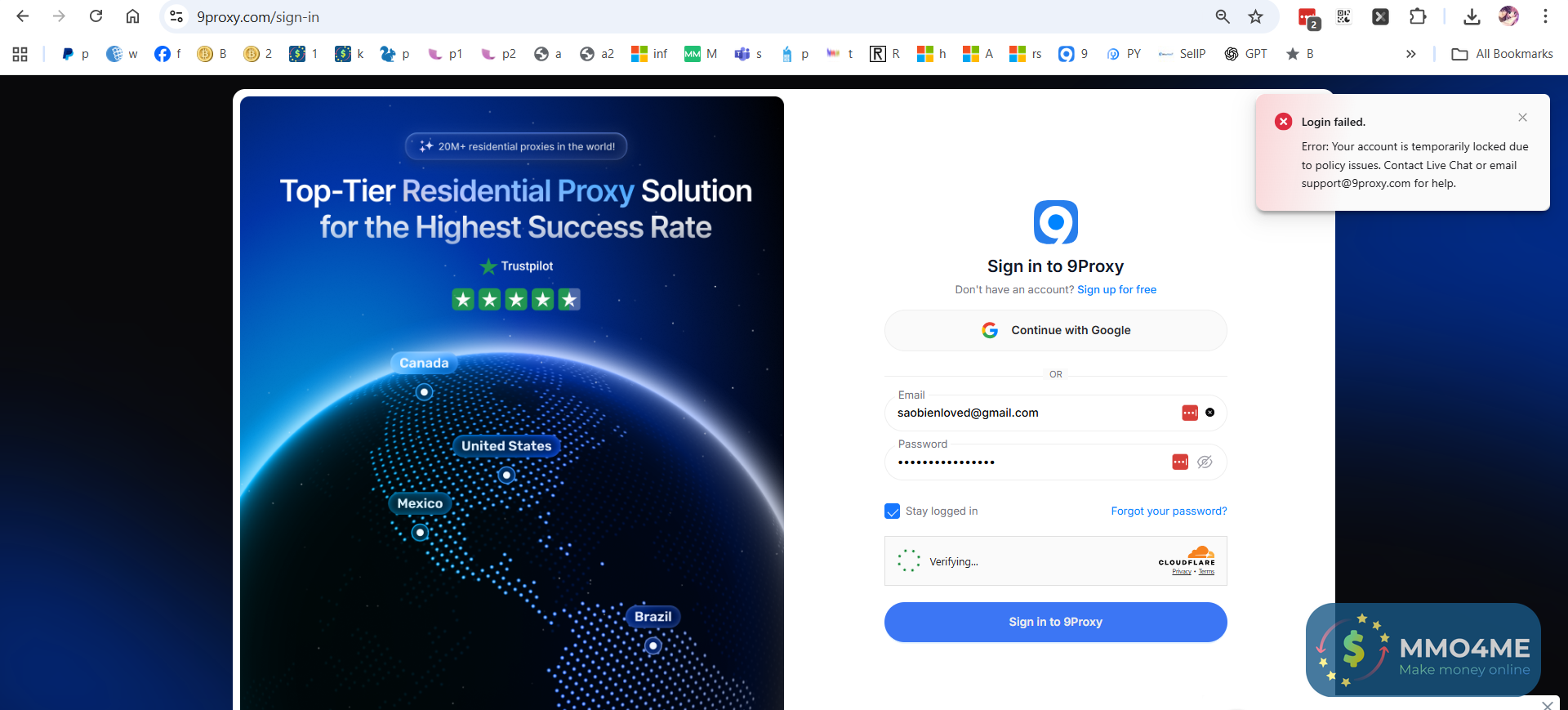
Task: Go back to the previous page
Action: click(x=23, y=16)
